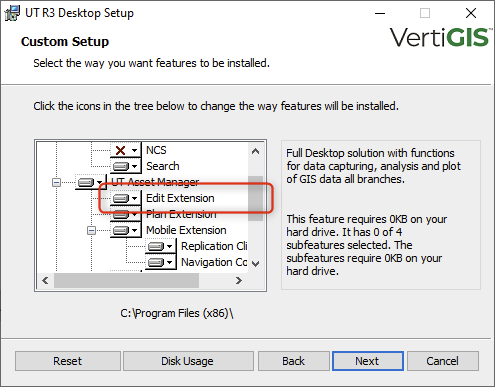Select the Search tree item
Image resolution: width=495 pixels, height=387 pixels.
(163, 166)
